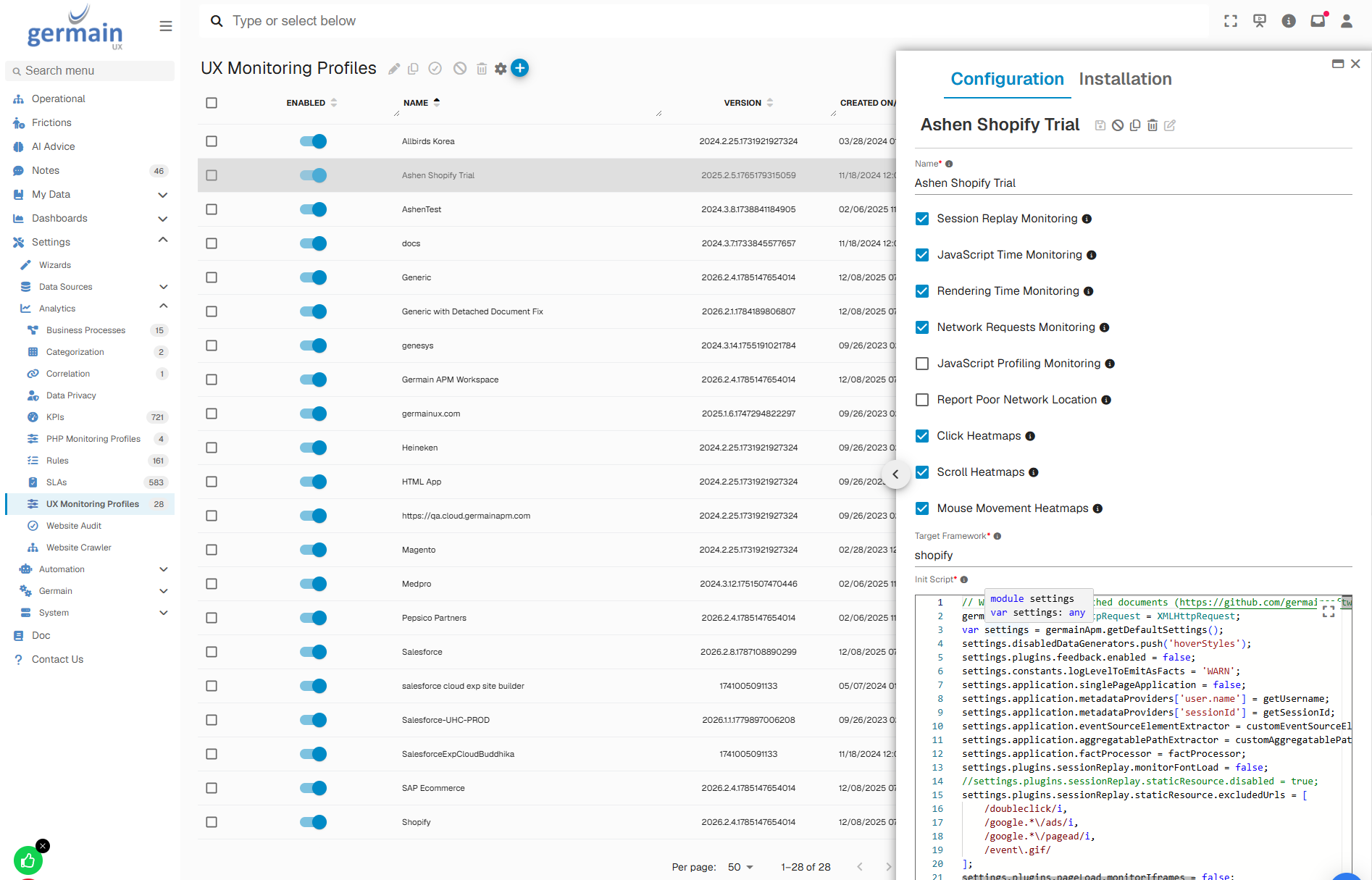Collapse side panel with left arrow button
1372x880 pixels.
[895, 474]
